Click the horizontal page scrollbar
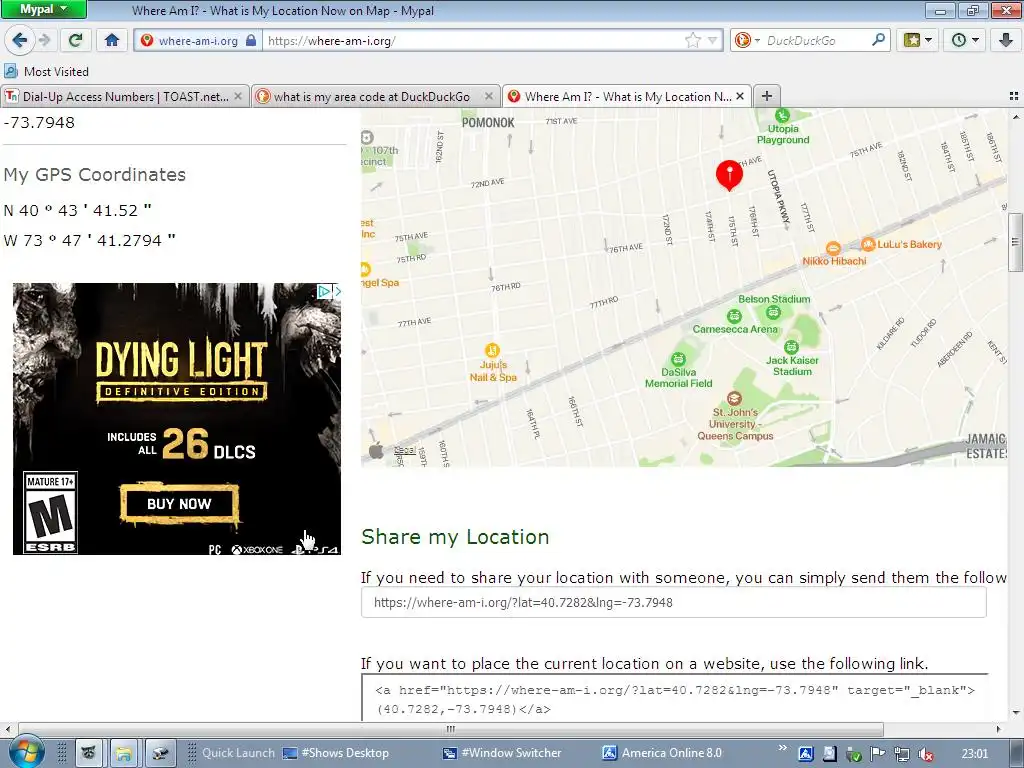Screen dimensions: 1024x768 point(451,729)
